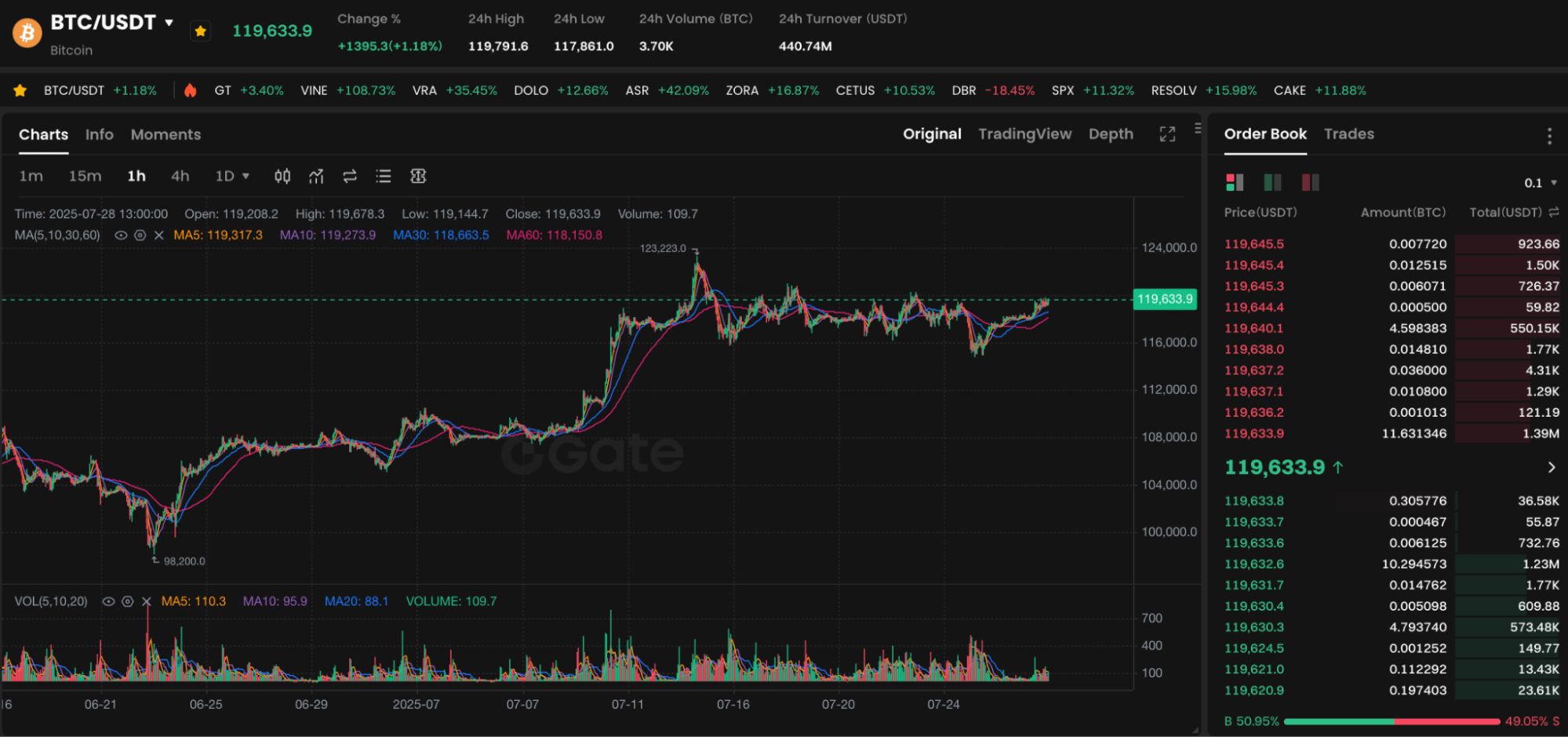
Task: Expand the chart to fullscreen
Action: point(1167,134)
